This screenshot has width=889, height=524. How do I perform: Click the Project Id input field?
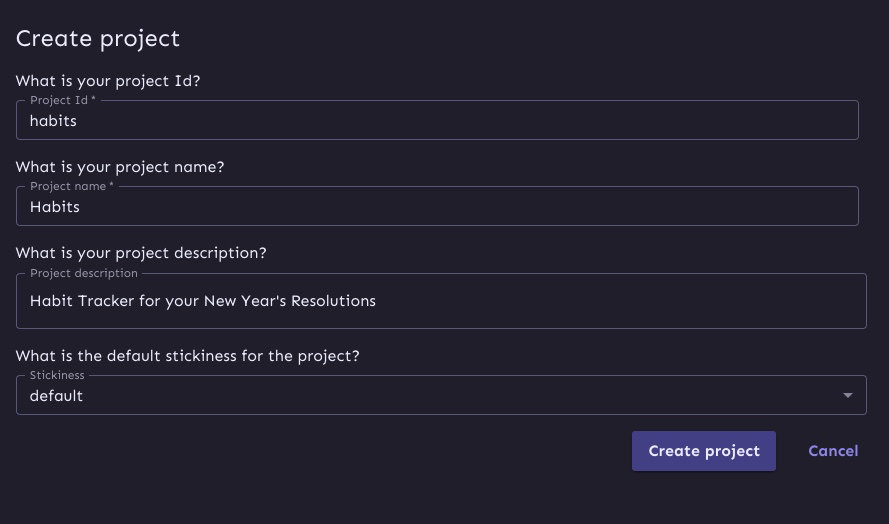pyautogui.click(x=437, y=121)
